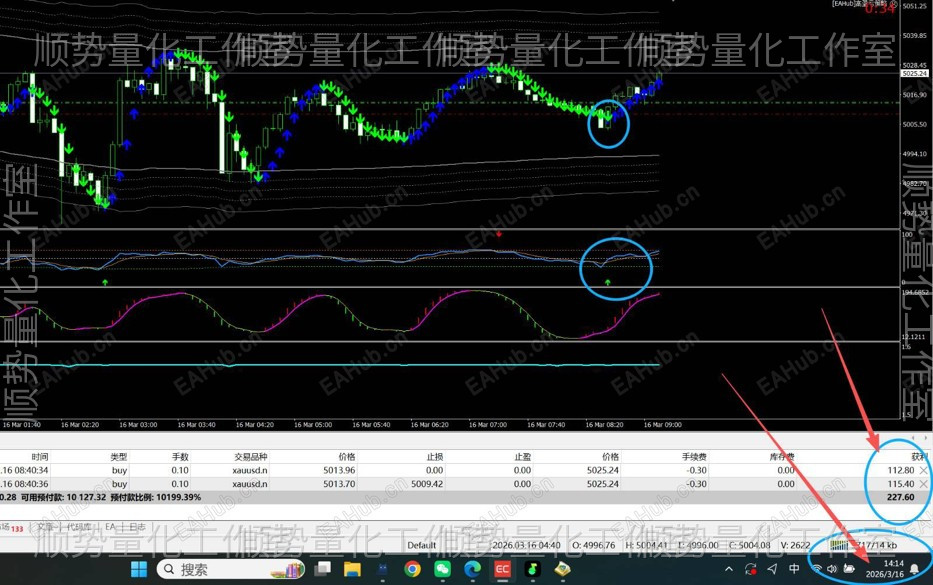
Task: Sort orders by the 止盈 column
Action: coord(522,456)
